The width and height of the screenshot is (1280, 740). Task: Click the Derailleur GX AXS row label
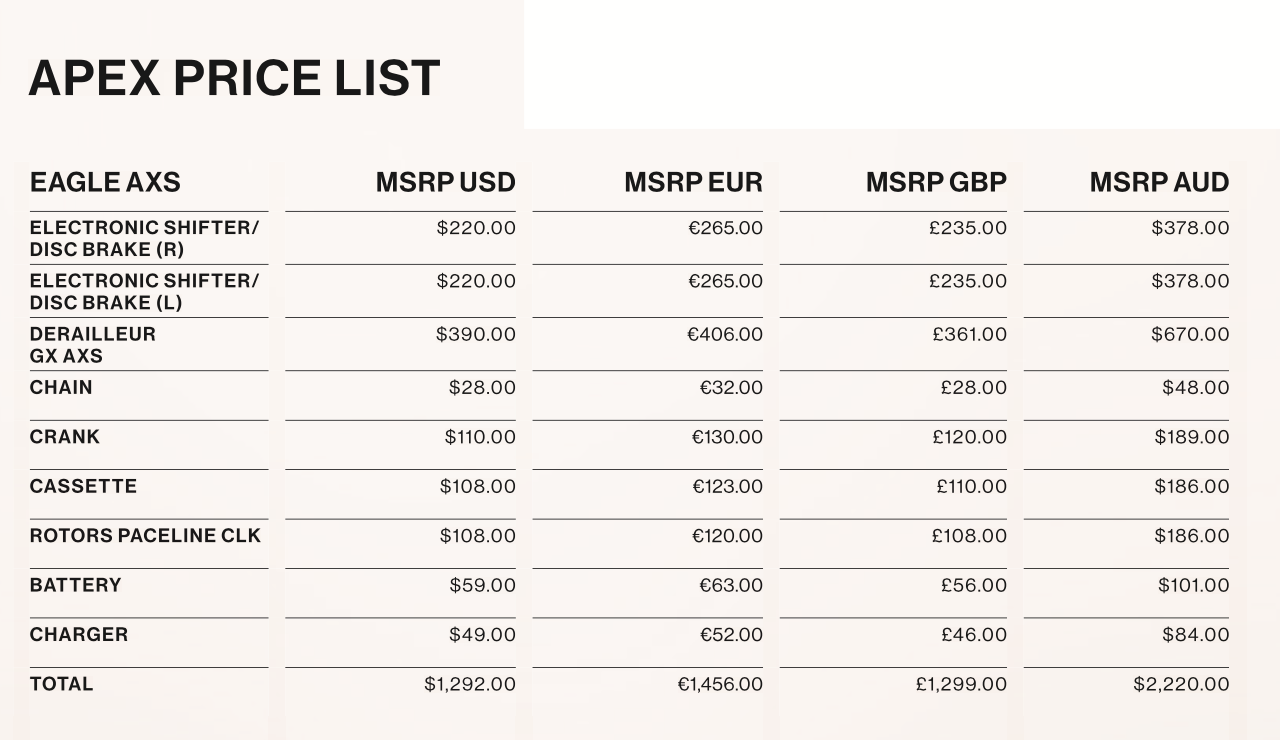pyautogui.click(x=93, y=344)
